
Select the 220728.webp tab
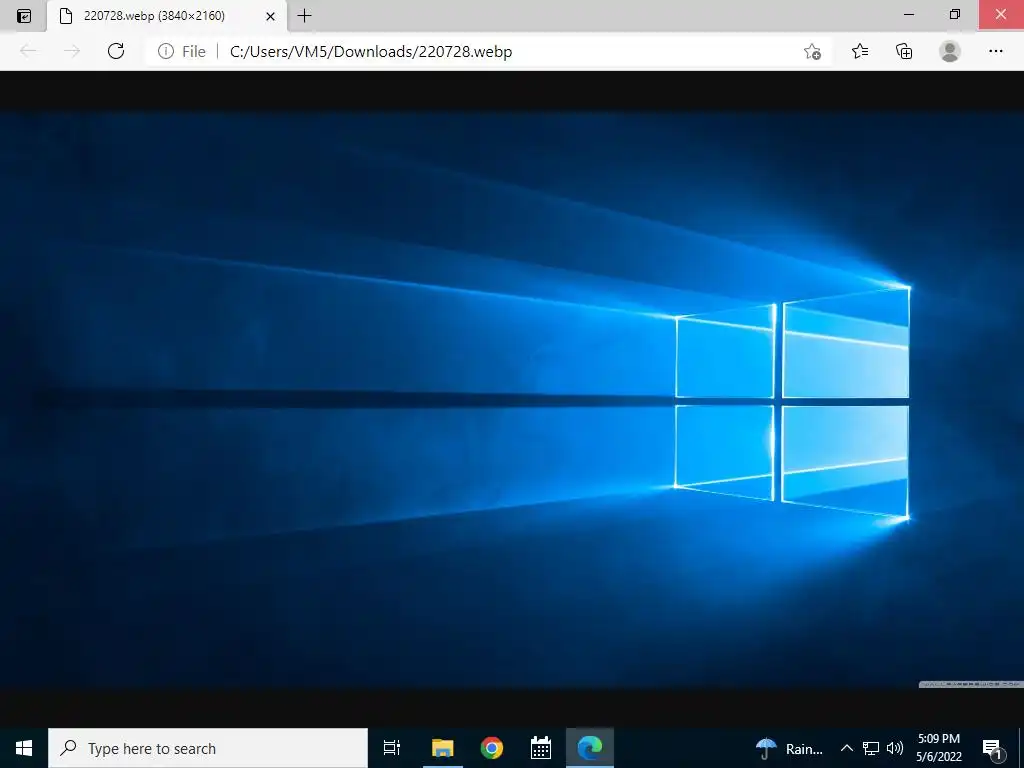pyautogui.click(x=167, y=16)
